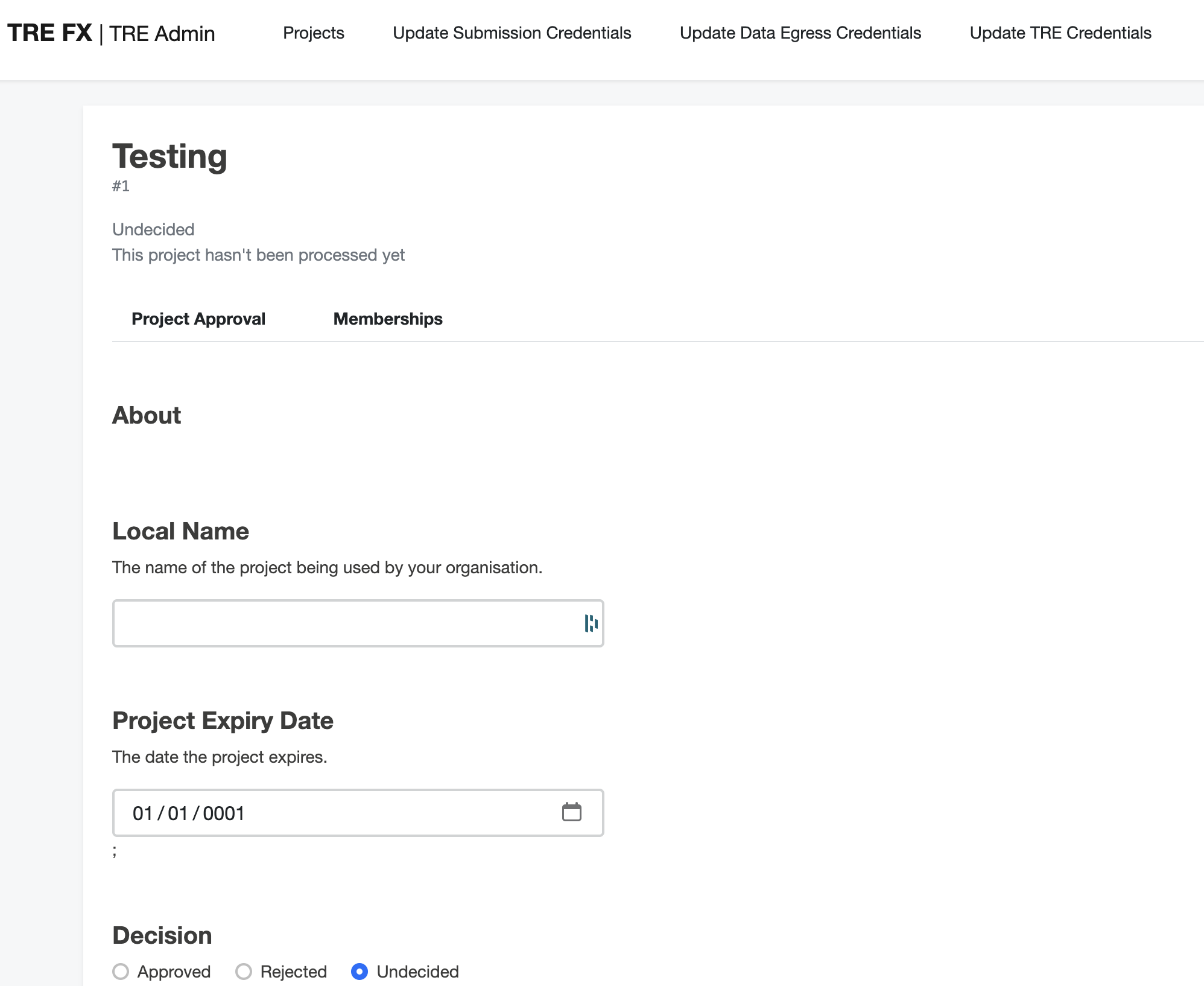The image size is (1204, 986).
Task: Select the Undecided radio button
Action: pyautogui.click(x=360, y=972)
